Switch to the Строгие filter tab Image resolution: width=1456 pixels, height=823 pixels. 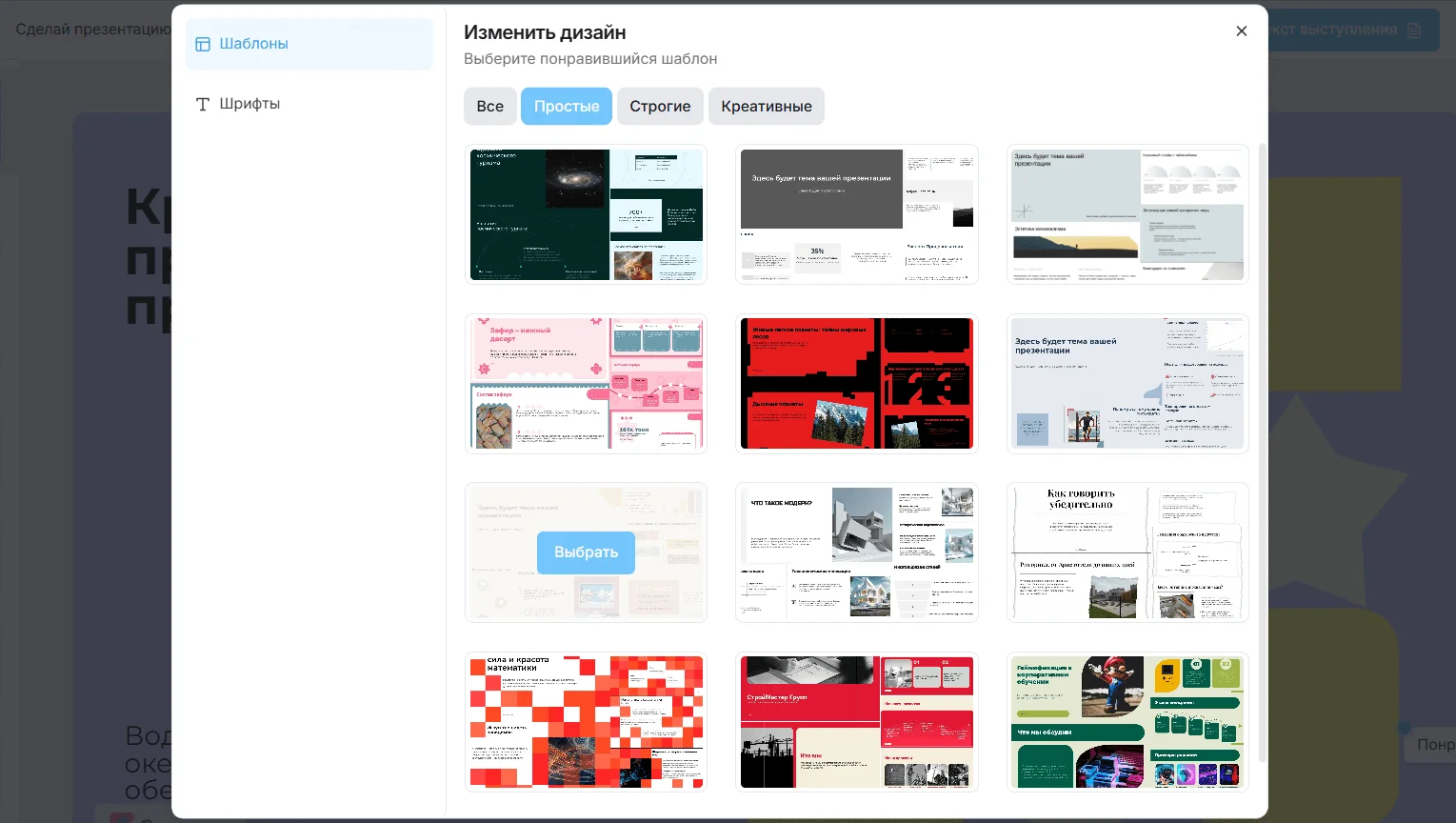[x=660, y=107]
